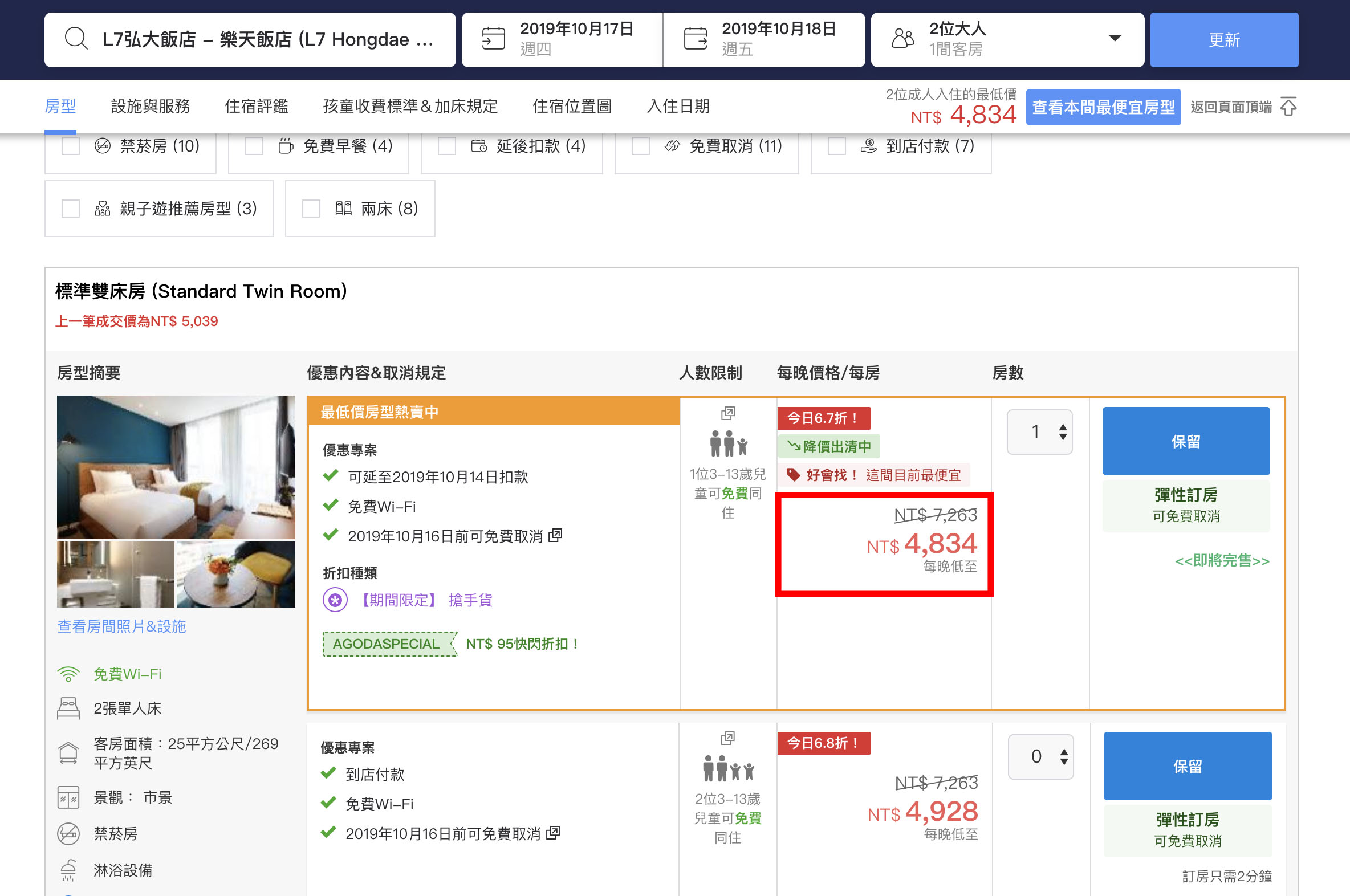The width and height of the screenshot is (1350, 896).
Task: Tick the 免費早餐 (4) filter checkbox
Action: (254, 146)
